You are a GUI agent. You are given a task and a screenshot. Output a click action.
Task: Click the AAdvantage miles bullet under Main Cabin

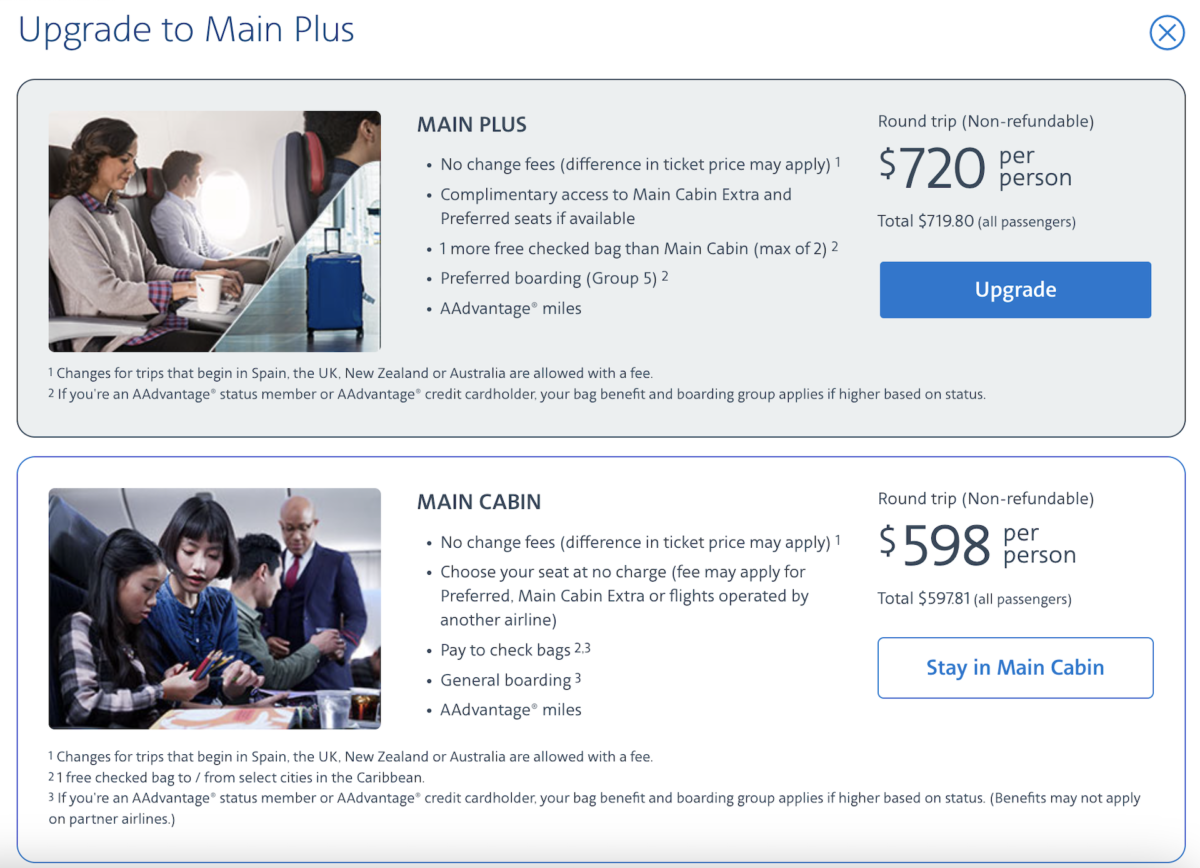[x=511, y=709]
